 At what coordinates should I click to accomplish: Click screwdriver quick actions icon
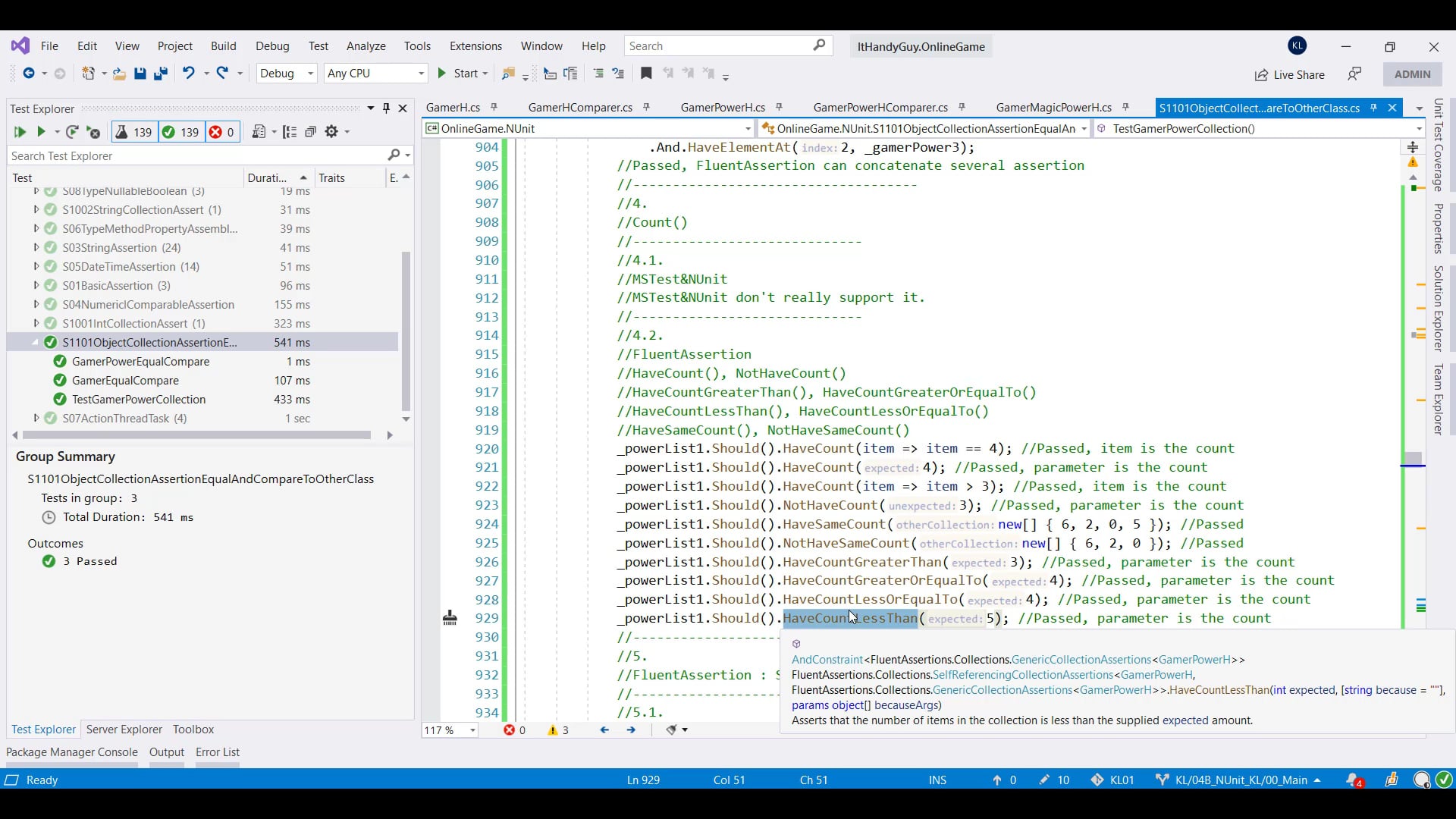point(450,619)
